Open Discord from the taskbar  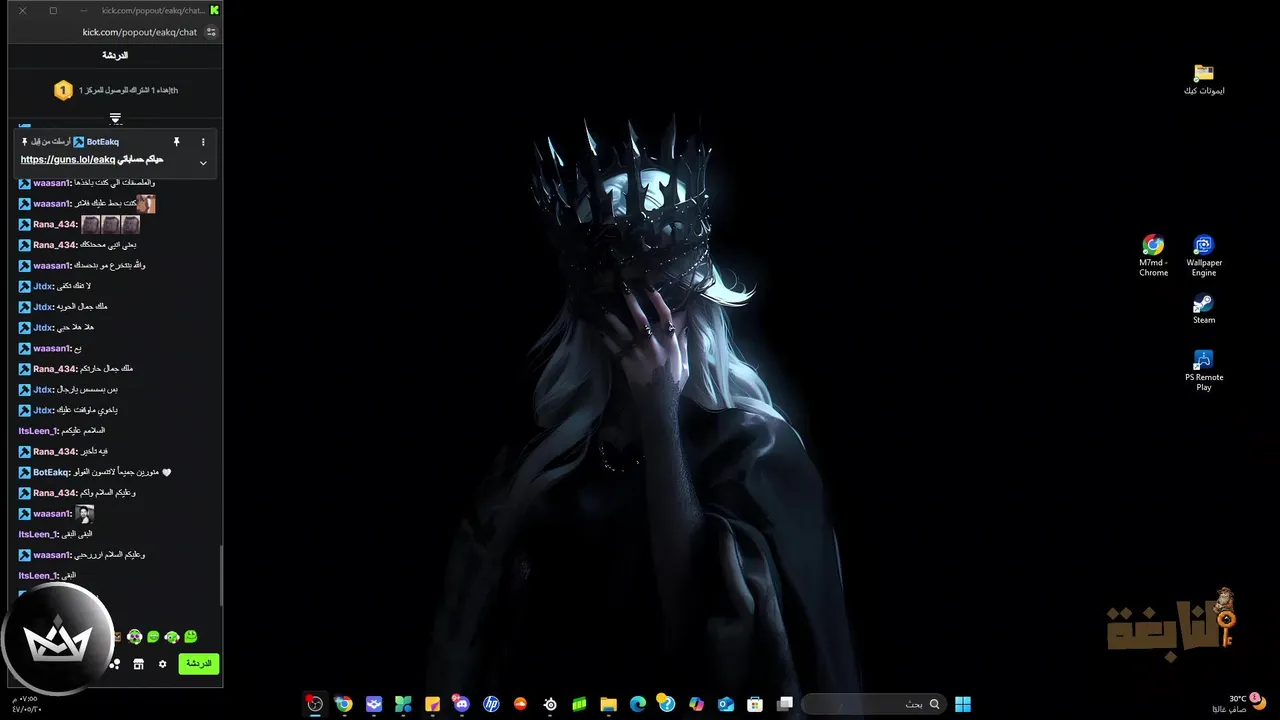(461, 704)
